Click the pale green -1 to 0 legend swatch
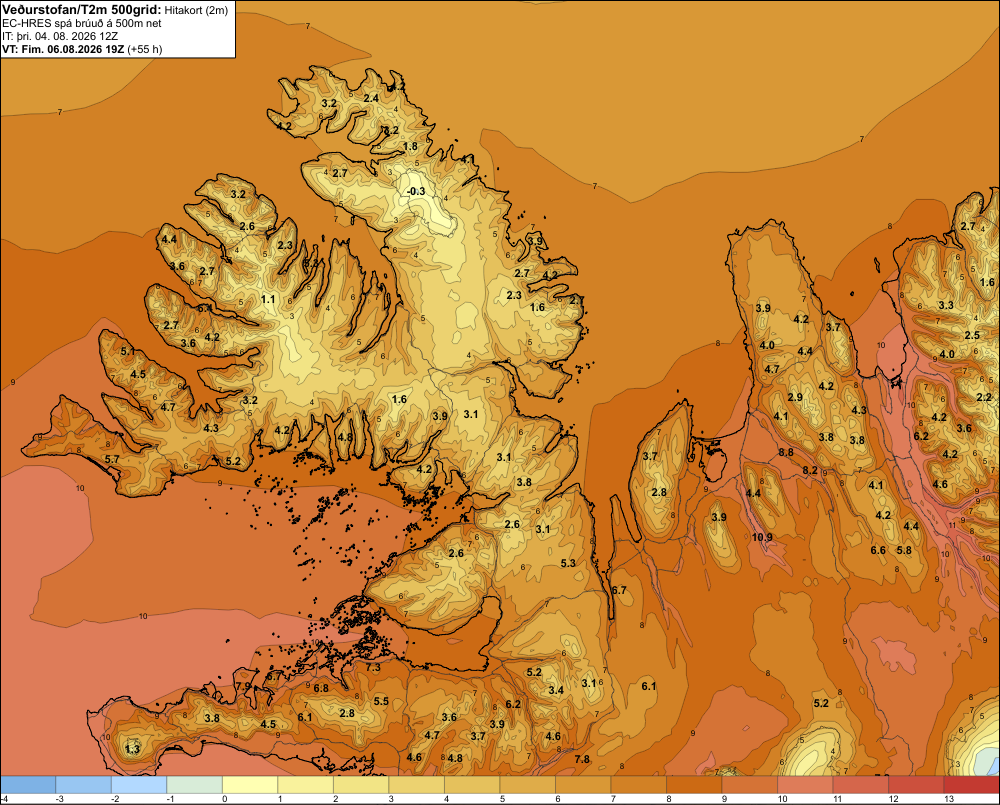1000x805 pixels. pos(195,785)
